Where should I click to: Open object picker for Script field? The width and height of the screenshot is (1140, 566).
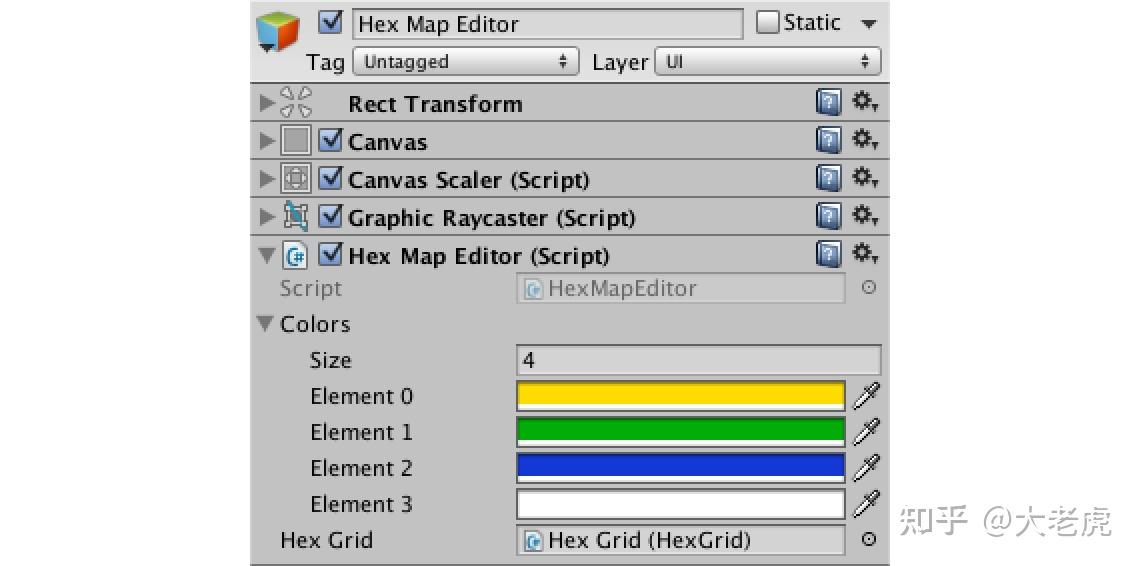click(868, 288)
